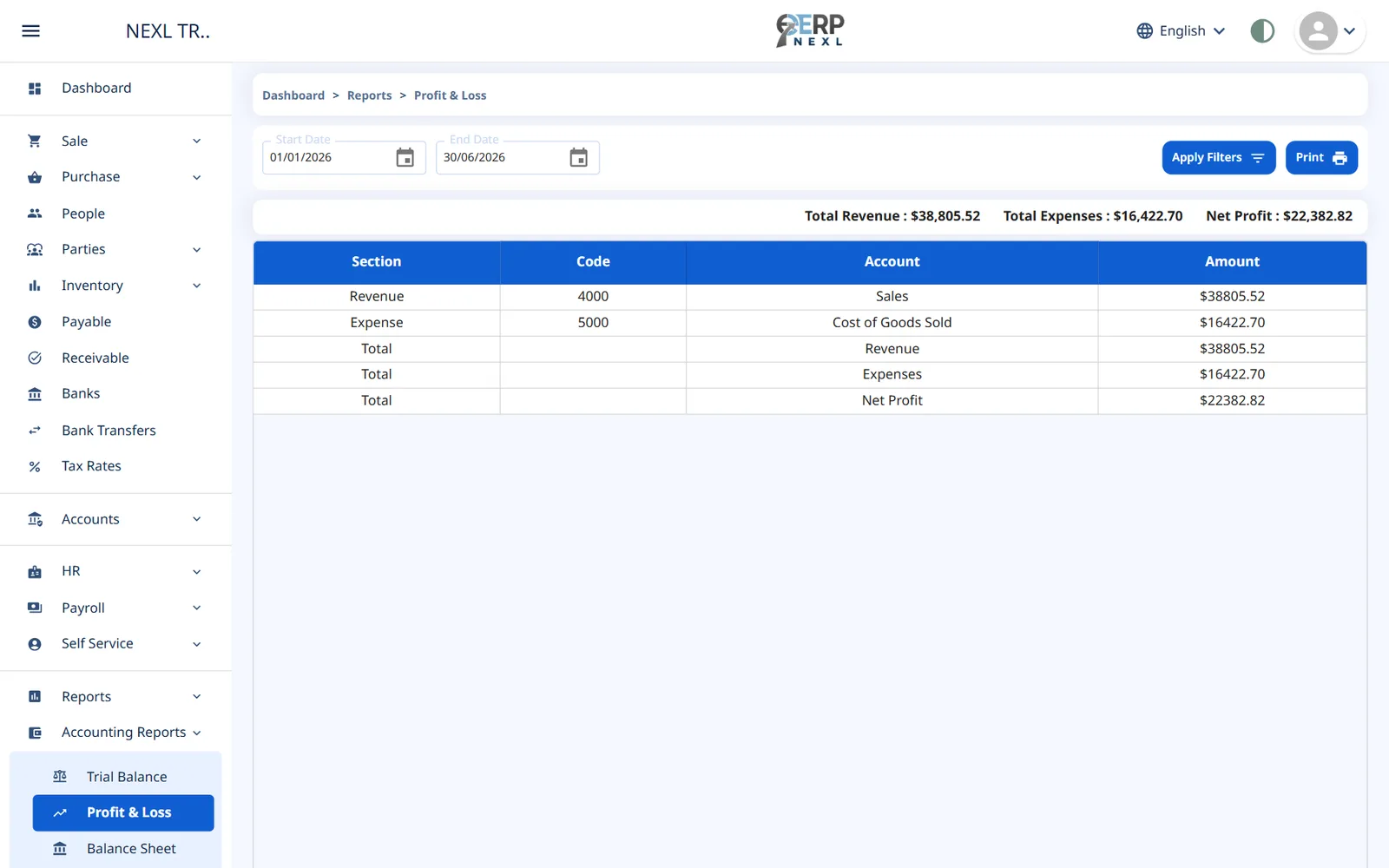Collapse the Accounting Reports chevron
Image resolution: width=1389 pixels, height=868 pixels.
click(197, 733)
